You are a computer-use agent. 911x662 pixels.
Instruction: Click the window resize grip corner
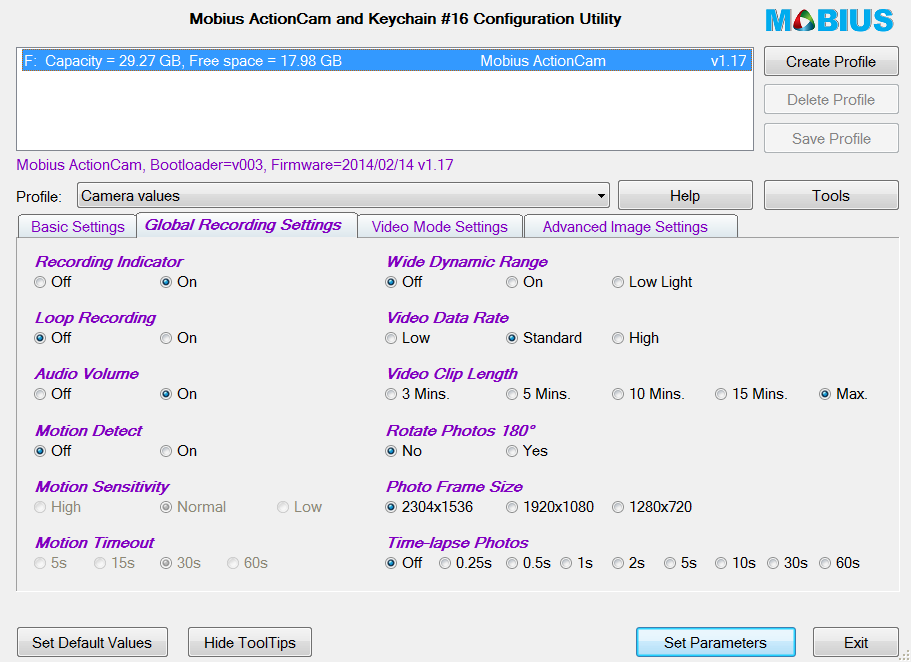[905, 656]
